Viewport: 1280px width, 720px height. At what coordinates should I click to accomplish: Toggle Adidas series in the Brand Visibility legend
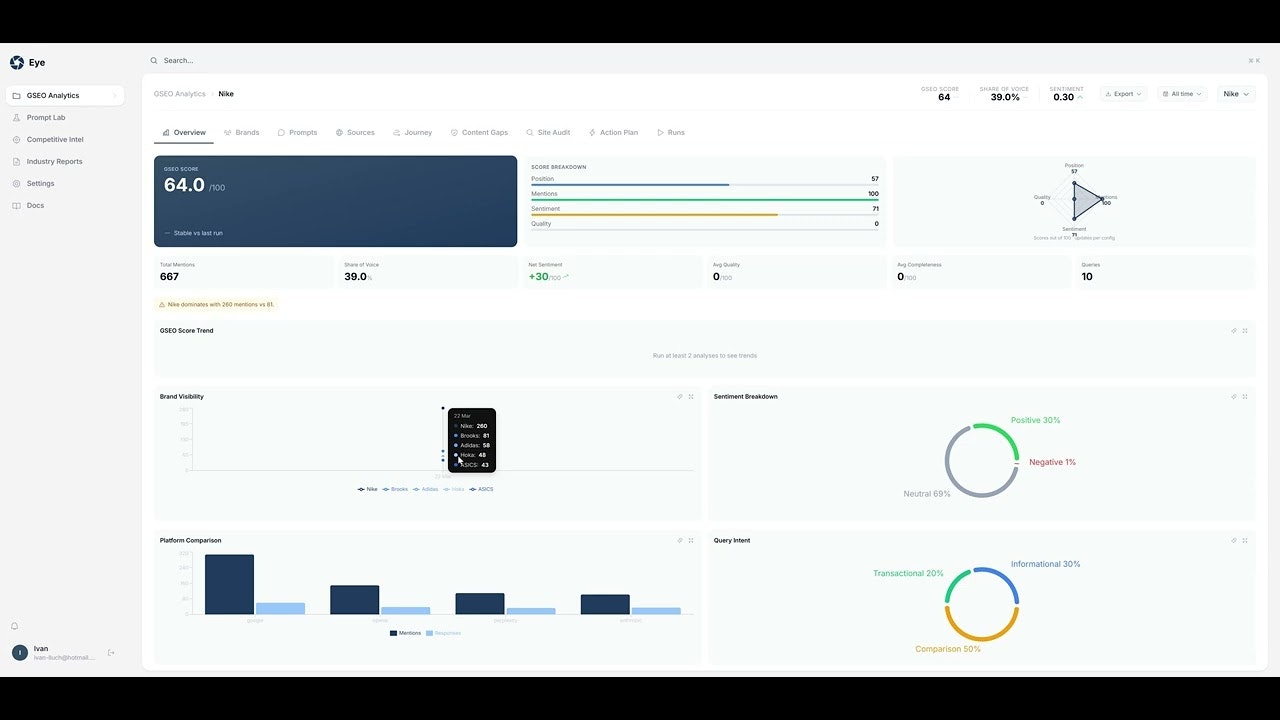coord(426,489)
